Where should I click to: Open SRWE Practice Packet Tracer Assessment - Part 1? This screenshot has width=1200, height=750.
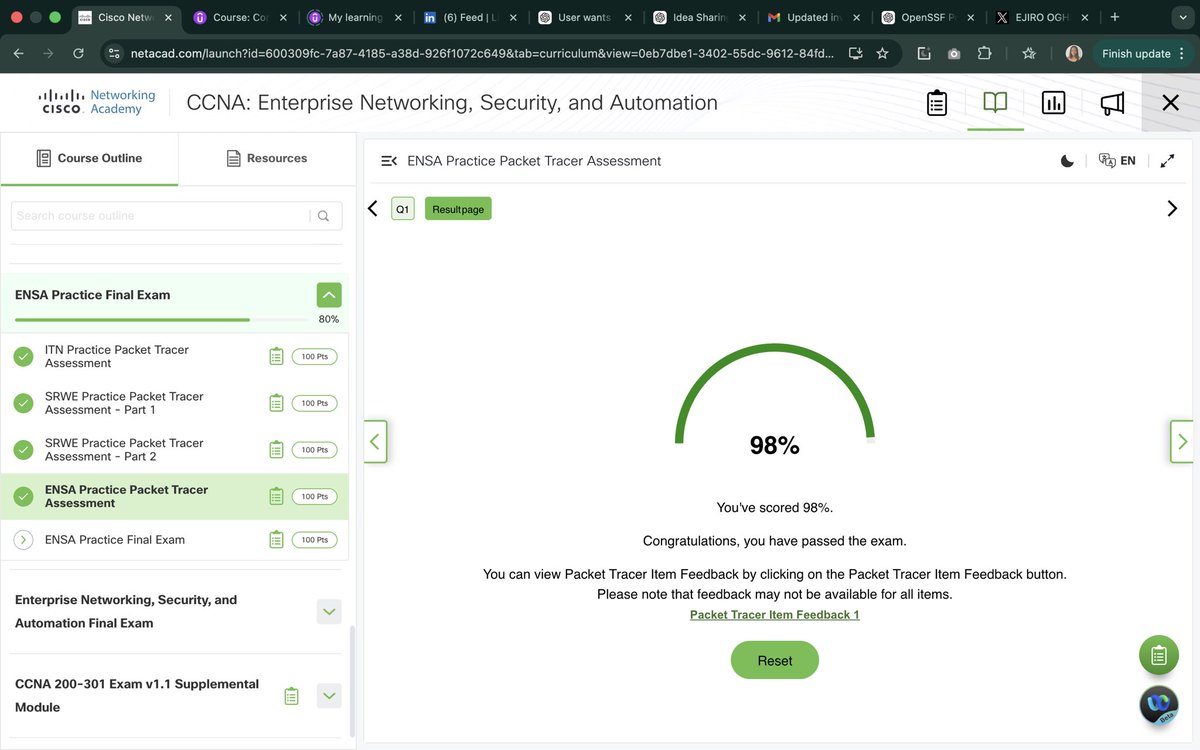(124, 403)
